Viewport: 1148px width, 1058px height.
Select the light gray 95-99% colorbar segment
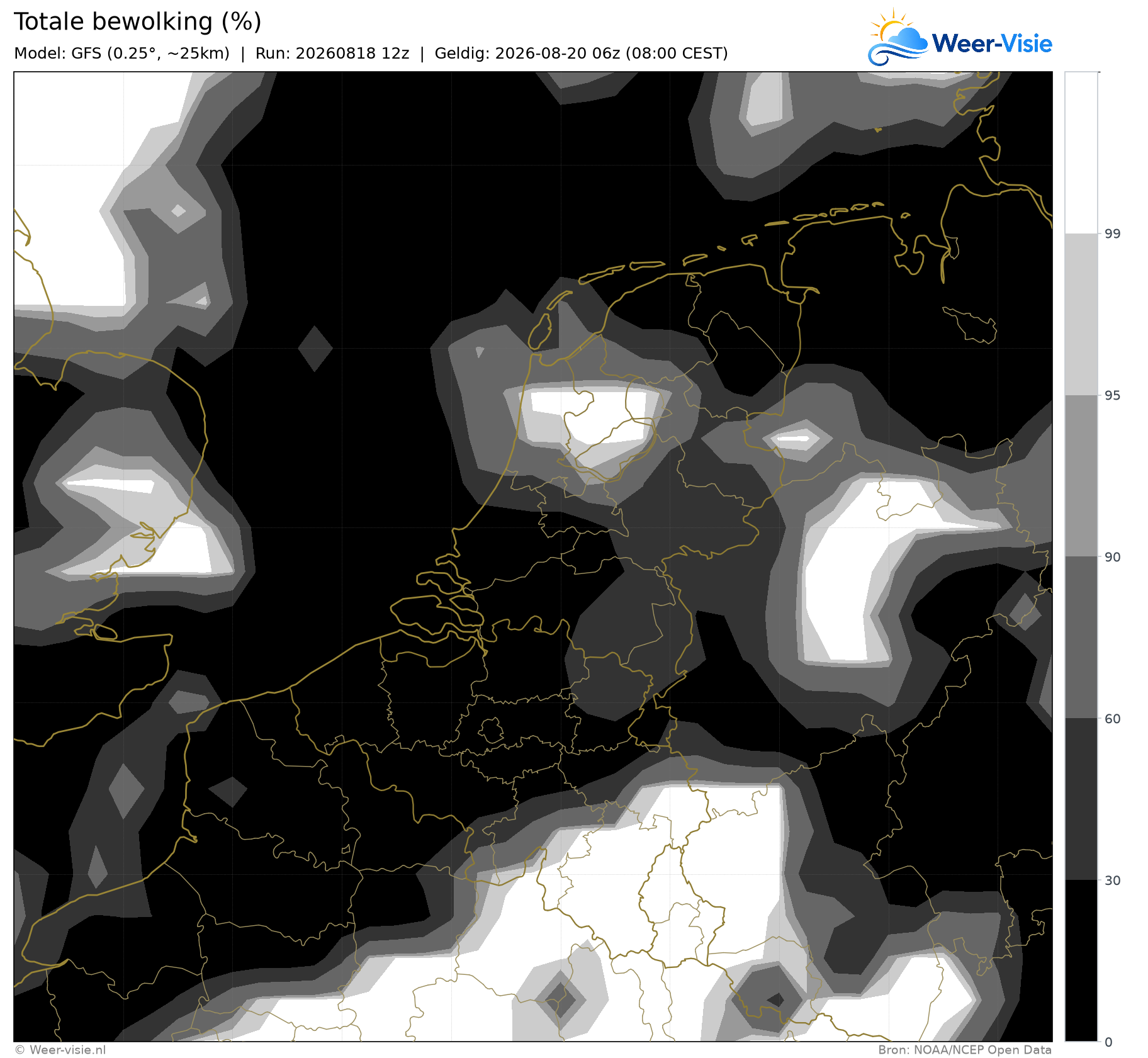click(x=1081, y=315)
